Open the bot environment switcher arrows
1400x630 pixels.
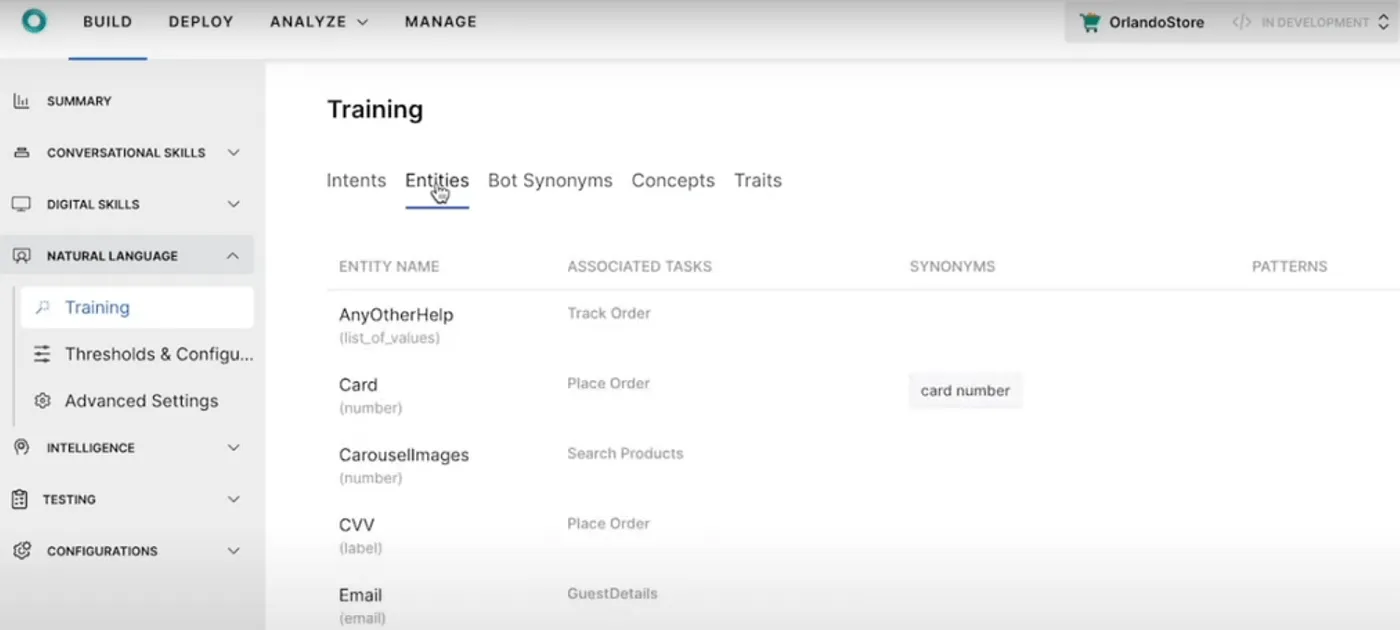point(1383,22)
